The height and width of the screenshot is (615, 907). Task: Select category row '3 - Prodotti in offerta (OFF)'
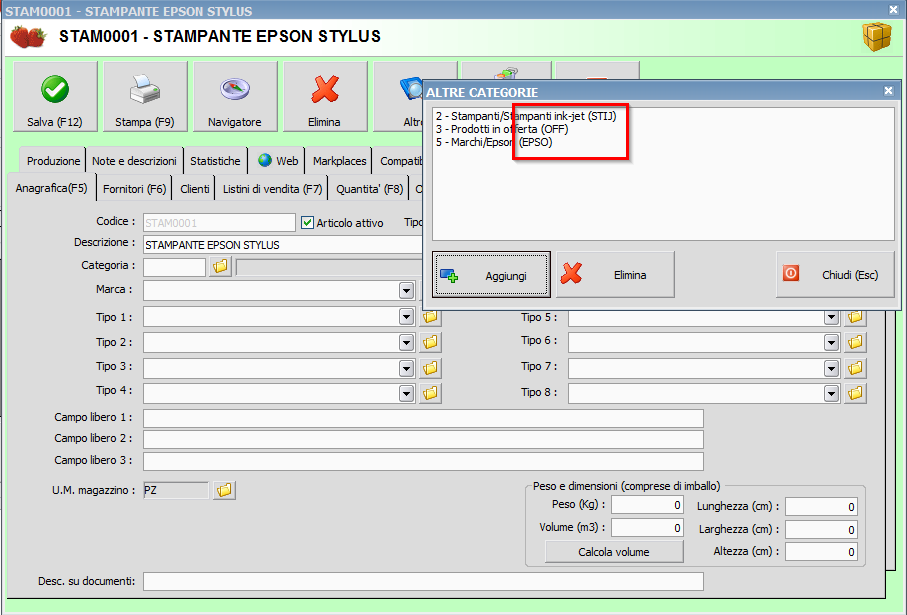[x=502, y=129]
